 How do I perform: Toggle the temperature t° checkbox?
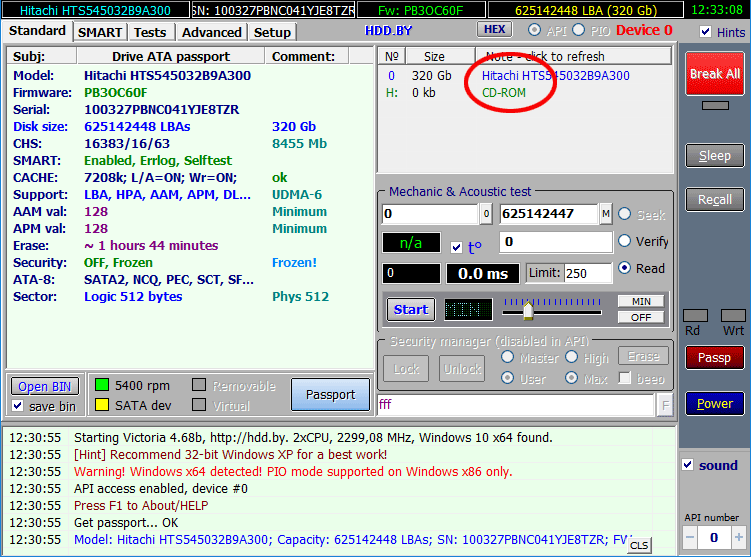tap(456, 247)
